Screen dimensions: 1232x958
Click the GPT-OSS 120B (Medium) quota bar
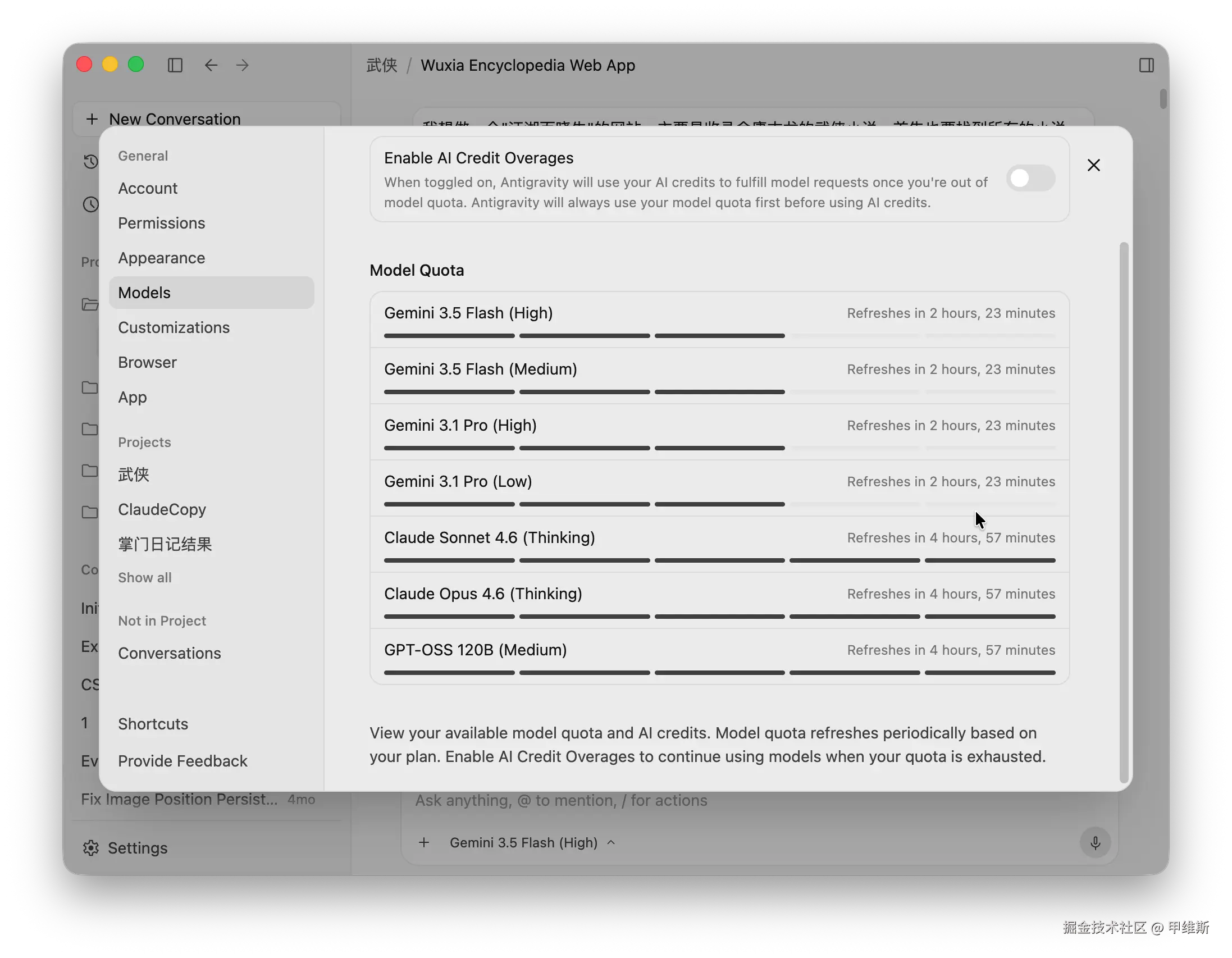719,673
